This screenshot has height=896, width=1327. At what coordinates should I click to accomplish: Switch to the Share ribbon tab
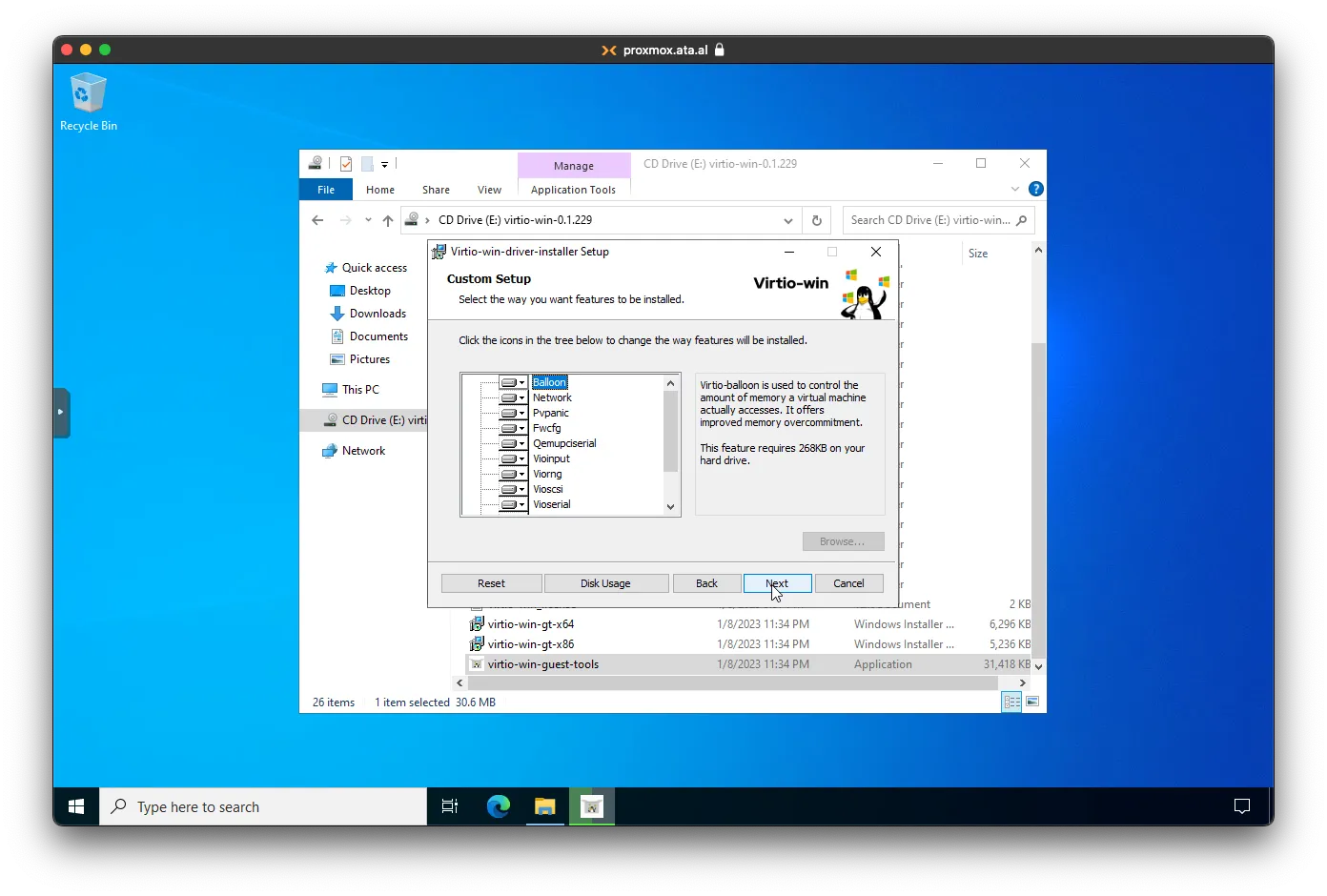(436, 190)
